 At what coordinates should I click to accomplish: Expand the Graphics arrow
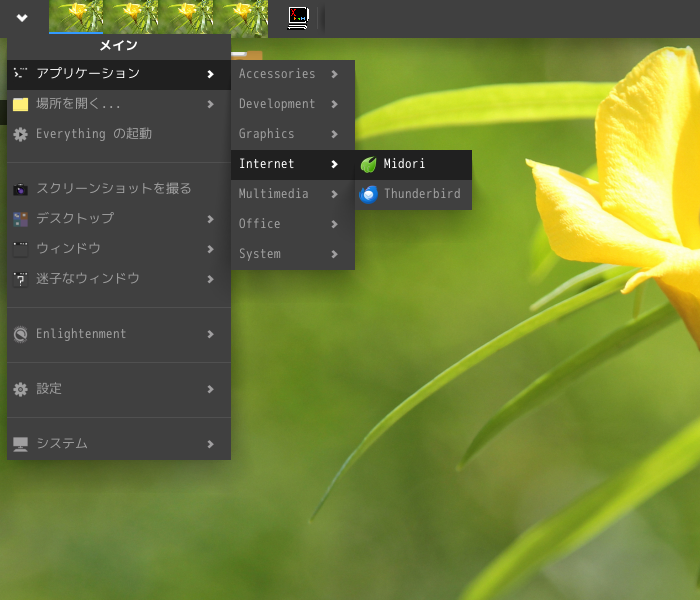pyautogui.click(x=334, y=134)
